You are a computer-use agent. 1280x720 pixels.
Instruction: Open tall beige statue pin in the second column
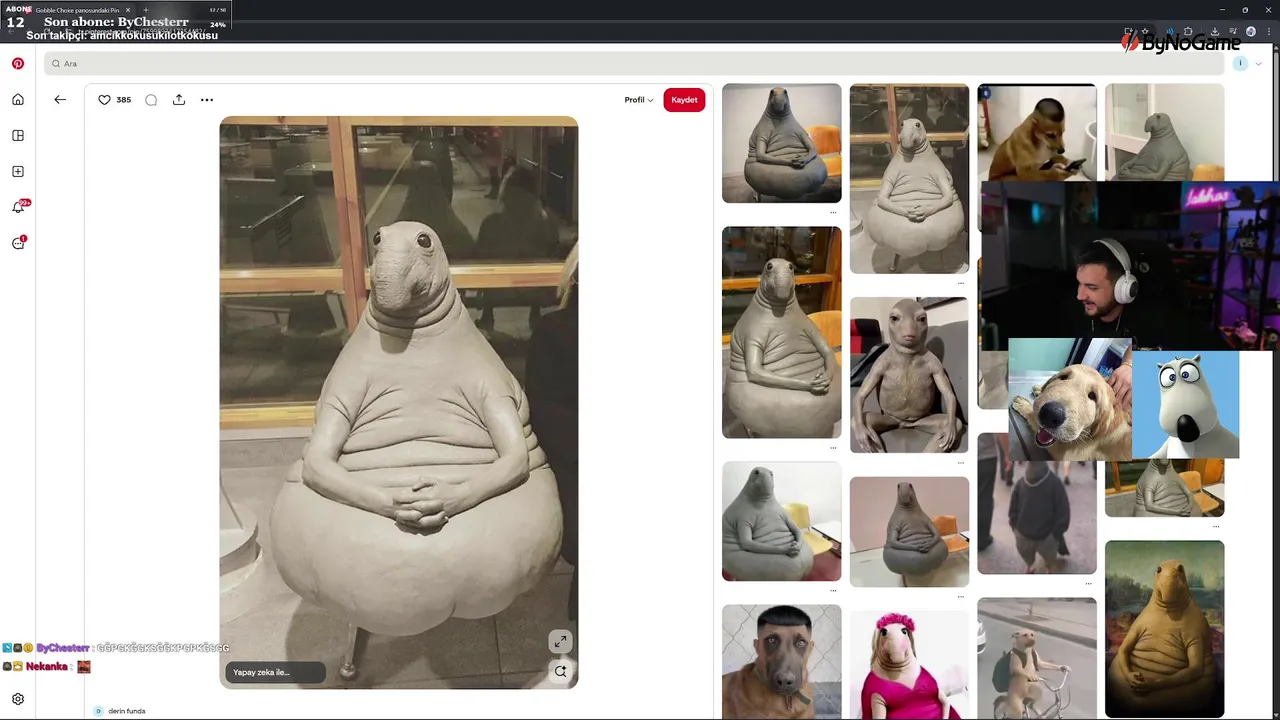click(909, 178)
